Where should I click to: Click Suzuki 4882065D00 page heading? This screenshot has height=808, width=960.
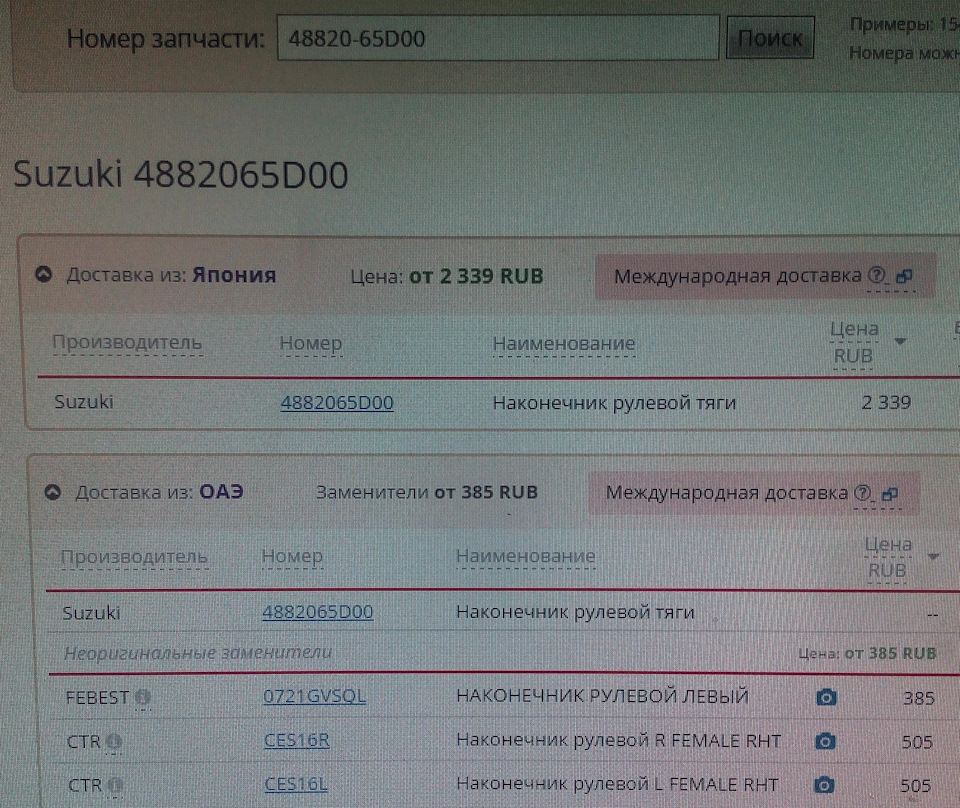pos(181,174)
